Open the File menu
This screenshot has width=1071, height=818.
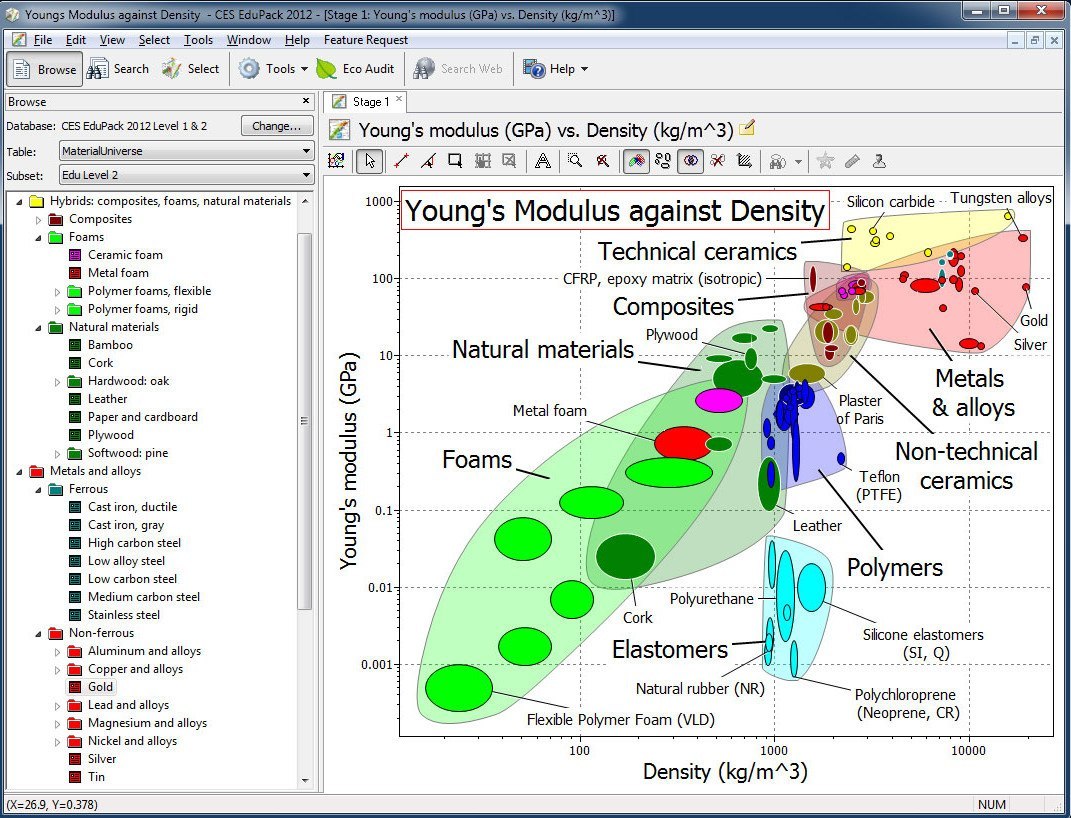pos(42,40)
